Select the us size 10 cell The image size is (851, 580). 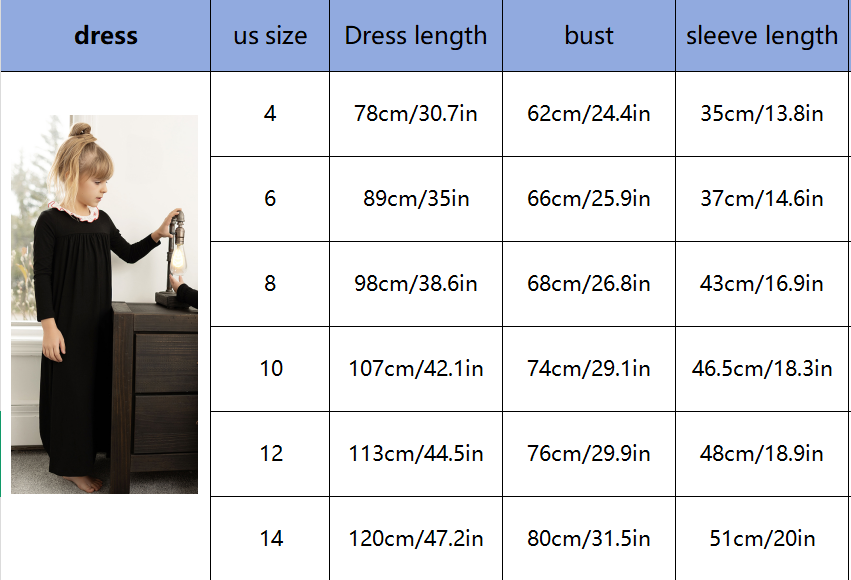(271, 369)
